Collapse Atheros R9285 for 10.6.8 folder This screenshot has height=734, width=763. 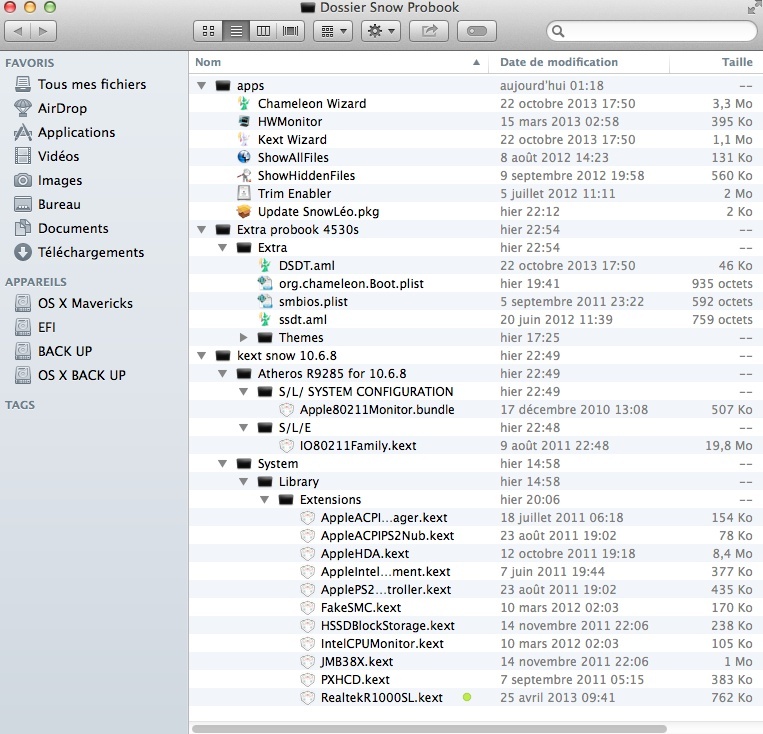[x=222, y=374]
